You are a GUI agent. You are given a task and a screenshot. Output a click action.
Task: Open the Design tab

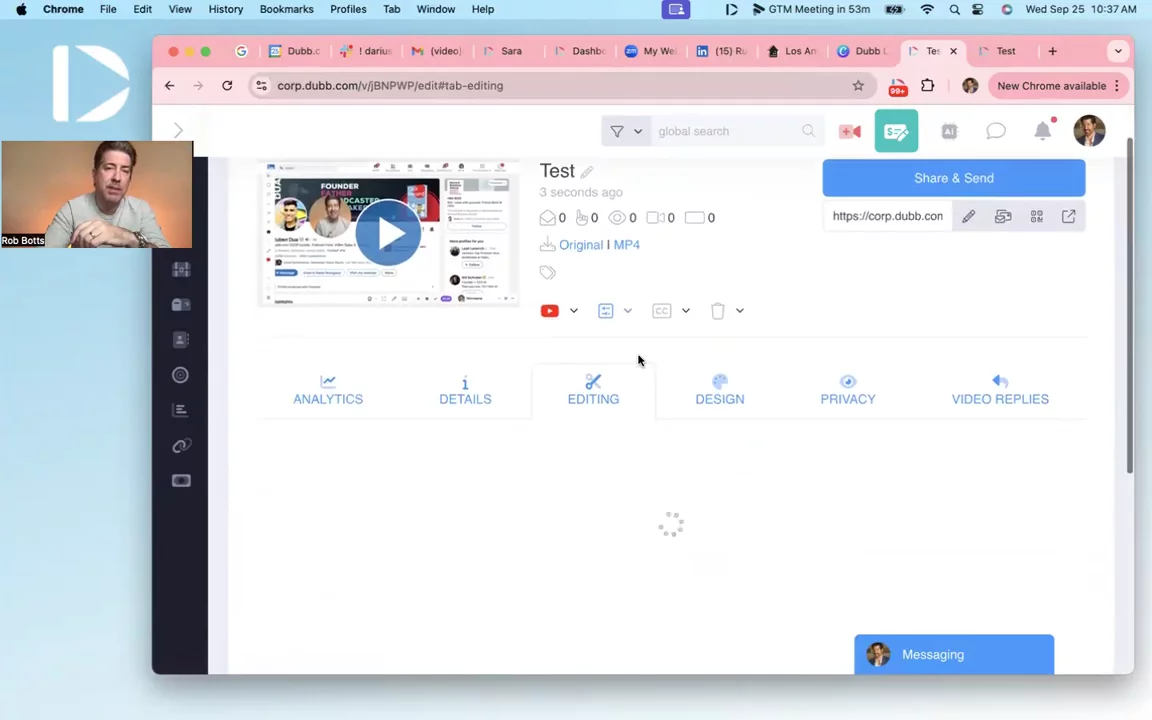point(719,390)
